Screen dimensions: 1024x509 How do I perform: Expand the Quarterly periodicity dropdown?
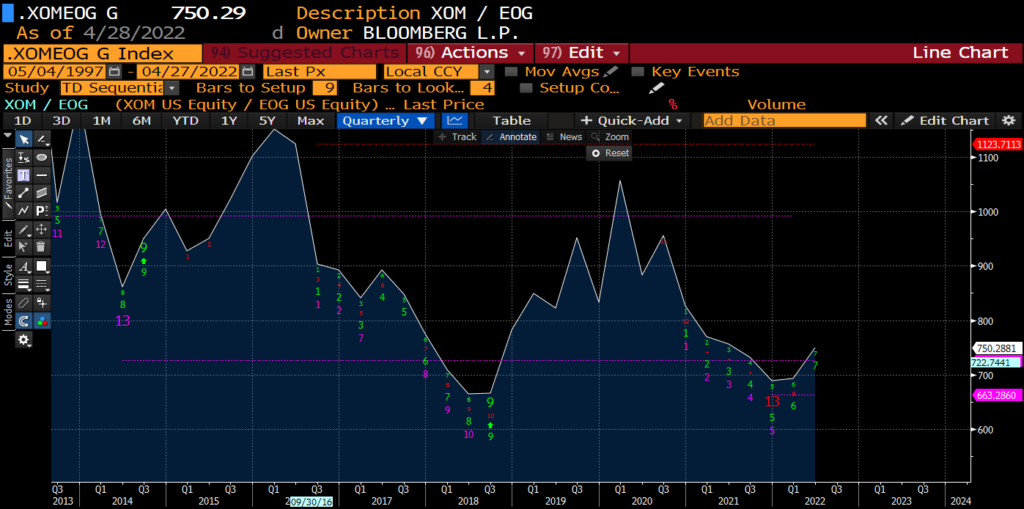[x=385, y=121]
